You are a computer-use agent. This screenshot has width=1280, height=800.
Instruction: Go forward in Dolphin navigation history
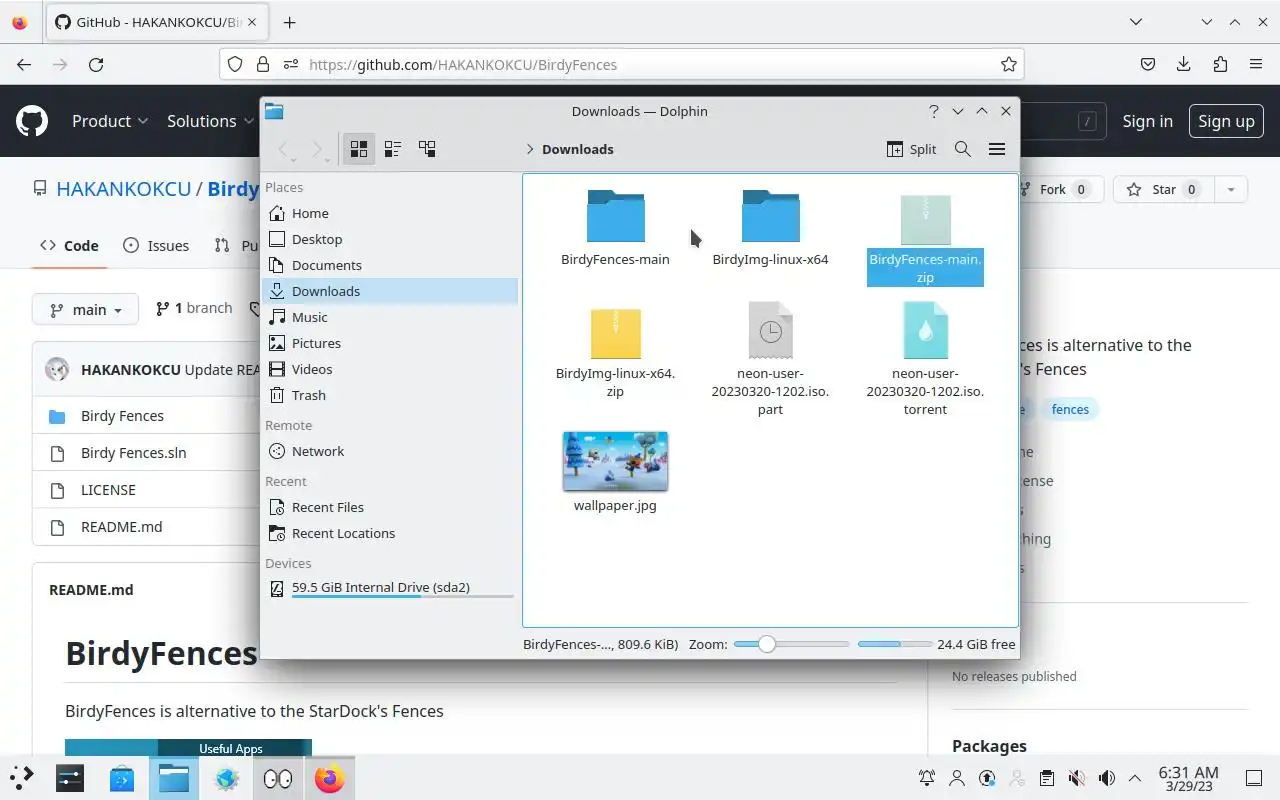coord(318,149)
